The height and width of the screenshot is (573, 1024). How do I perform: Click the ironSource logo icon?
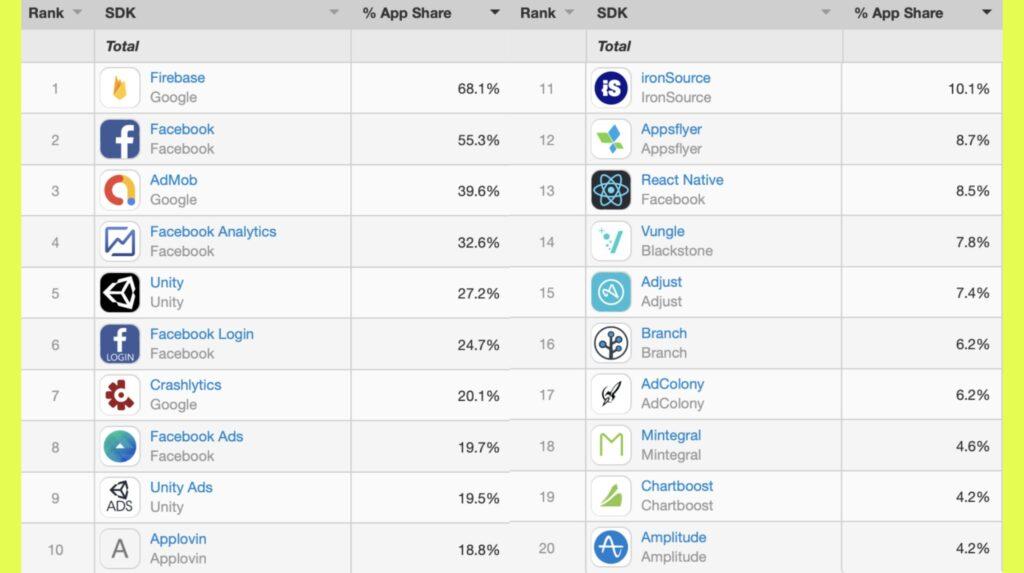[x=611, y=88]
